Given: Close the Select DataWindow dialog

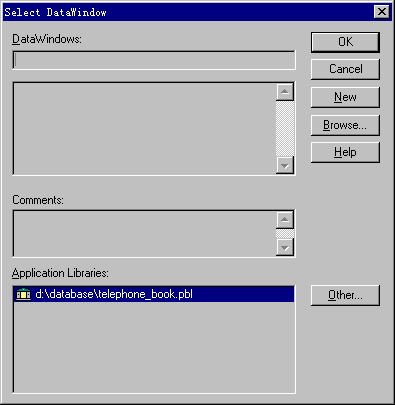Looking at the screenshot, I should point(382,12).
